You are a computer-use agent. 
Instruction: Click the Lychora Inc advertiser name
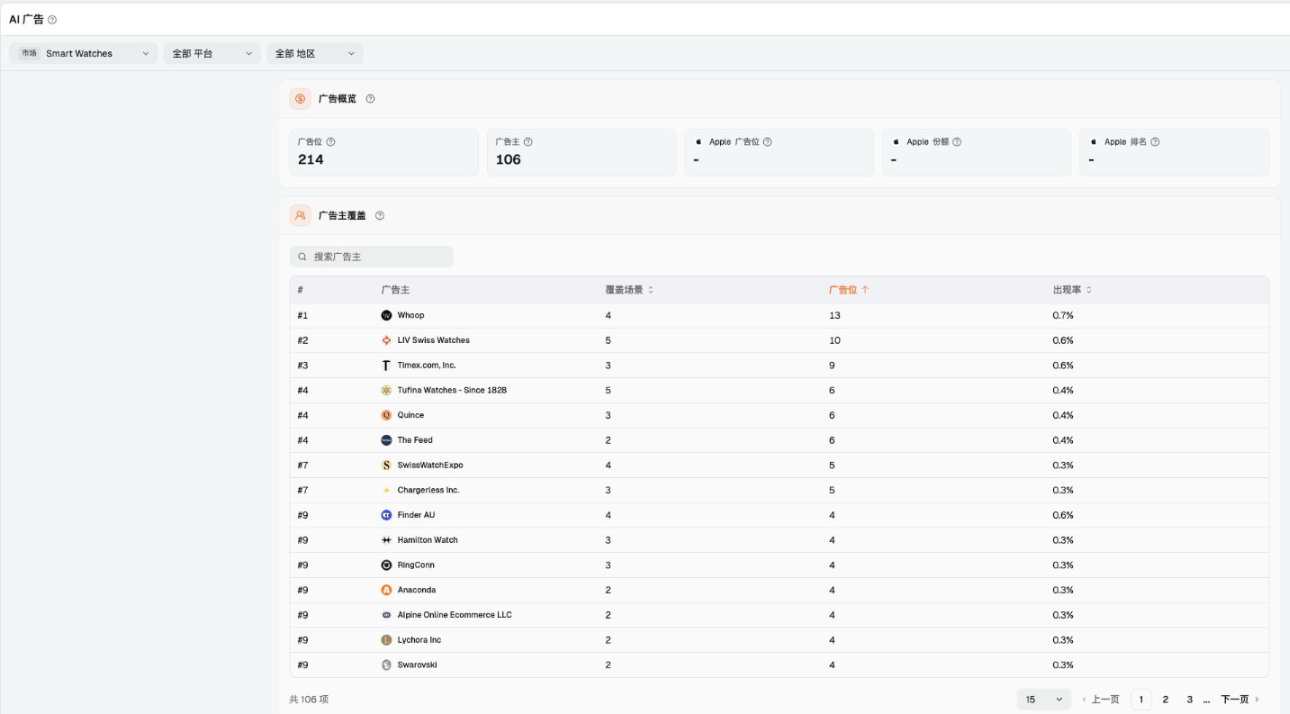pos(419,640)
